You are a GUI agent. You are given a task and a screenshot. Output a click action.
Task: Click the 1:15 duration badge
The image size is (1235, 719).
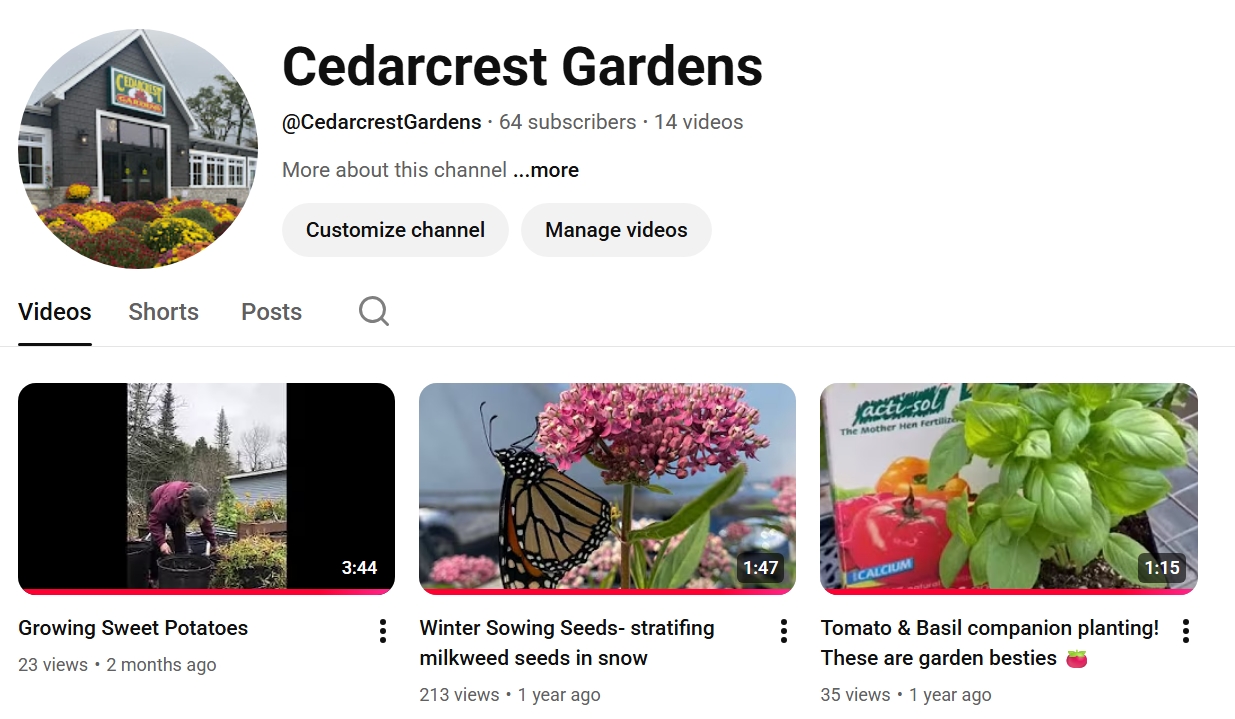click(1162, 568)
